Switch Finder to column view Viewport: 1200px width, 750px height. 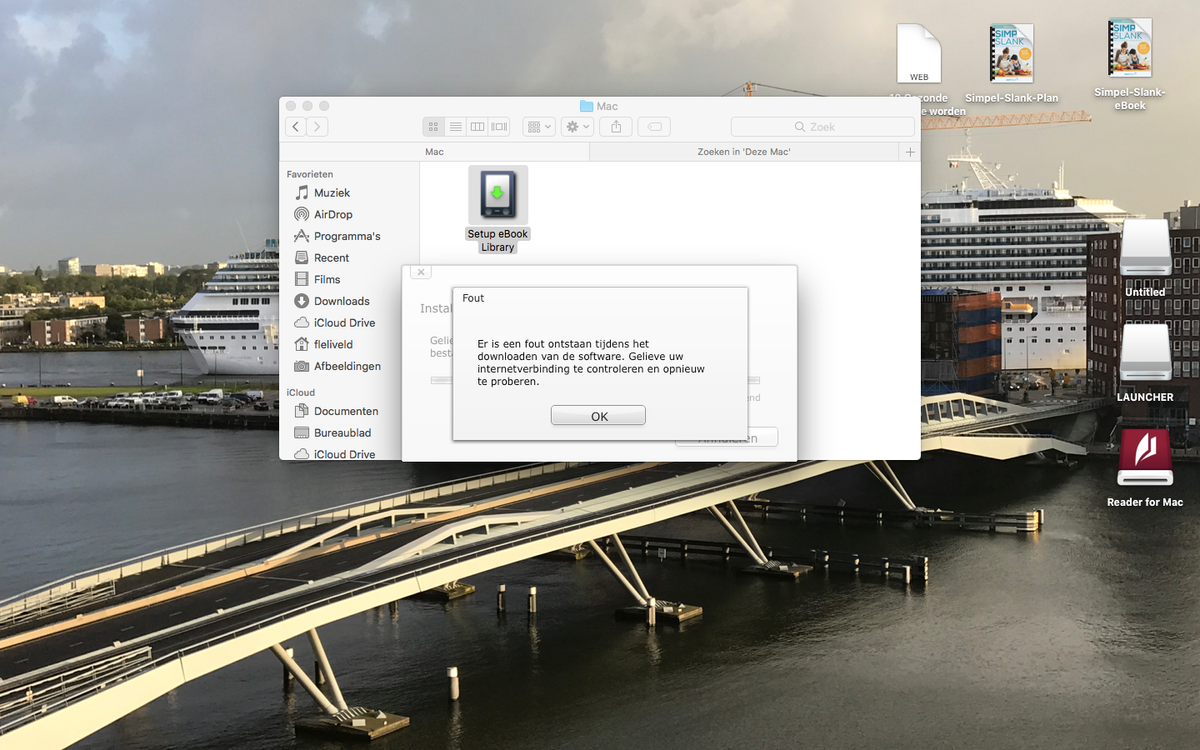click(x=478, y=127)
